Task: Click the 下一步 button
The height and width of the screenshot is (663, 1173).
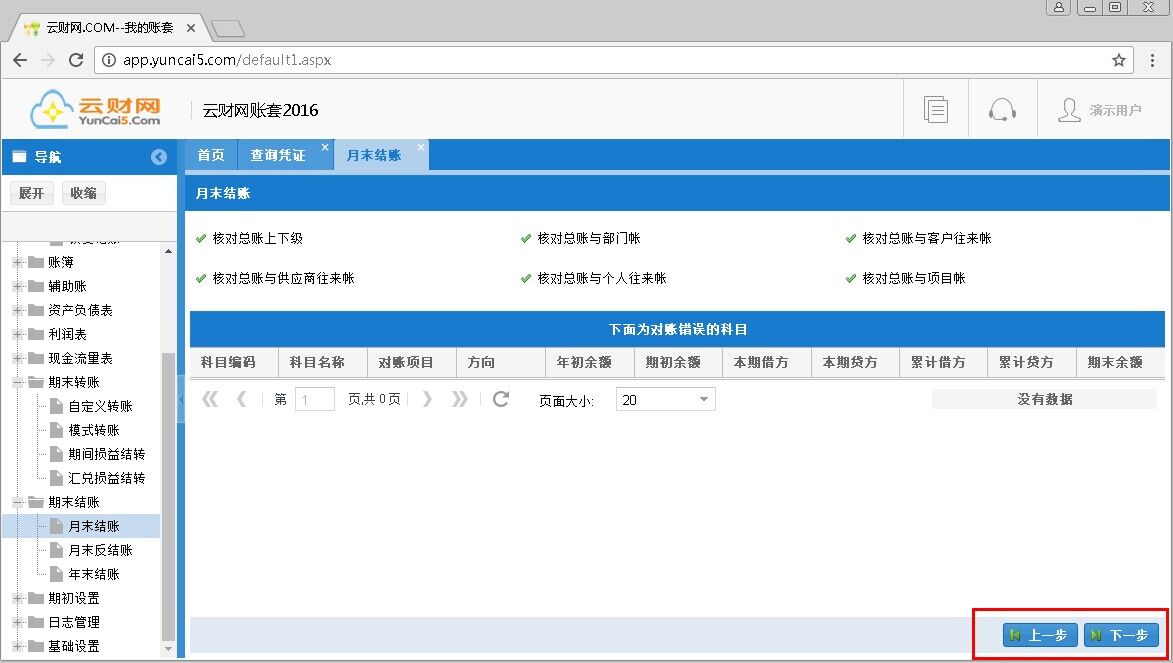Action: [1120, 635]
